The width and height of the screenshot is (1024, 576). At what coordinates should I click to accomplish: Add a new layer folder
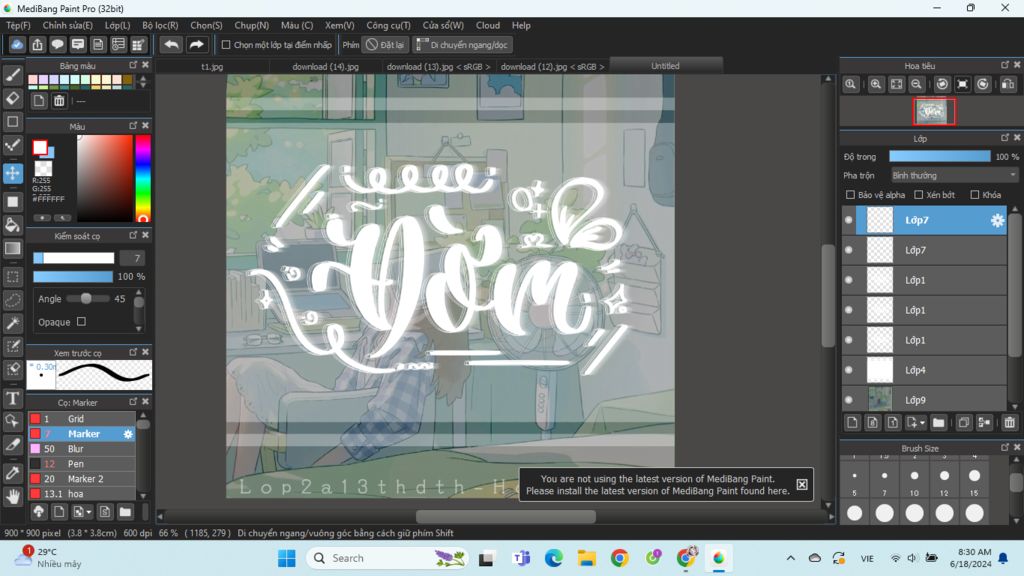[x=938, y=423]
